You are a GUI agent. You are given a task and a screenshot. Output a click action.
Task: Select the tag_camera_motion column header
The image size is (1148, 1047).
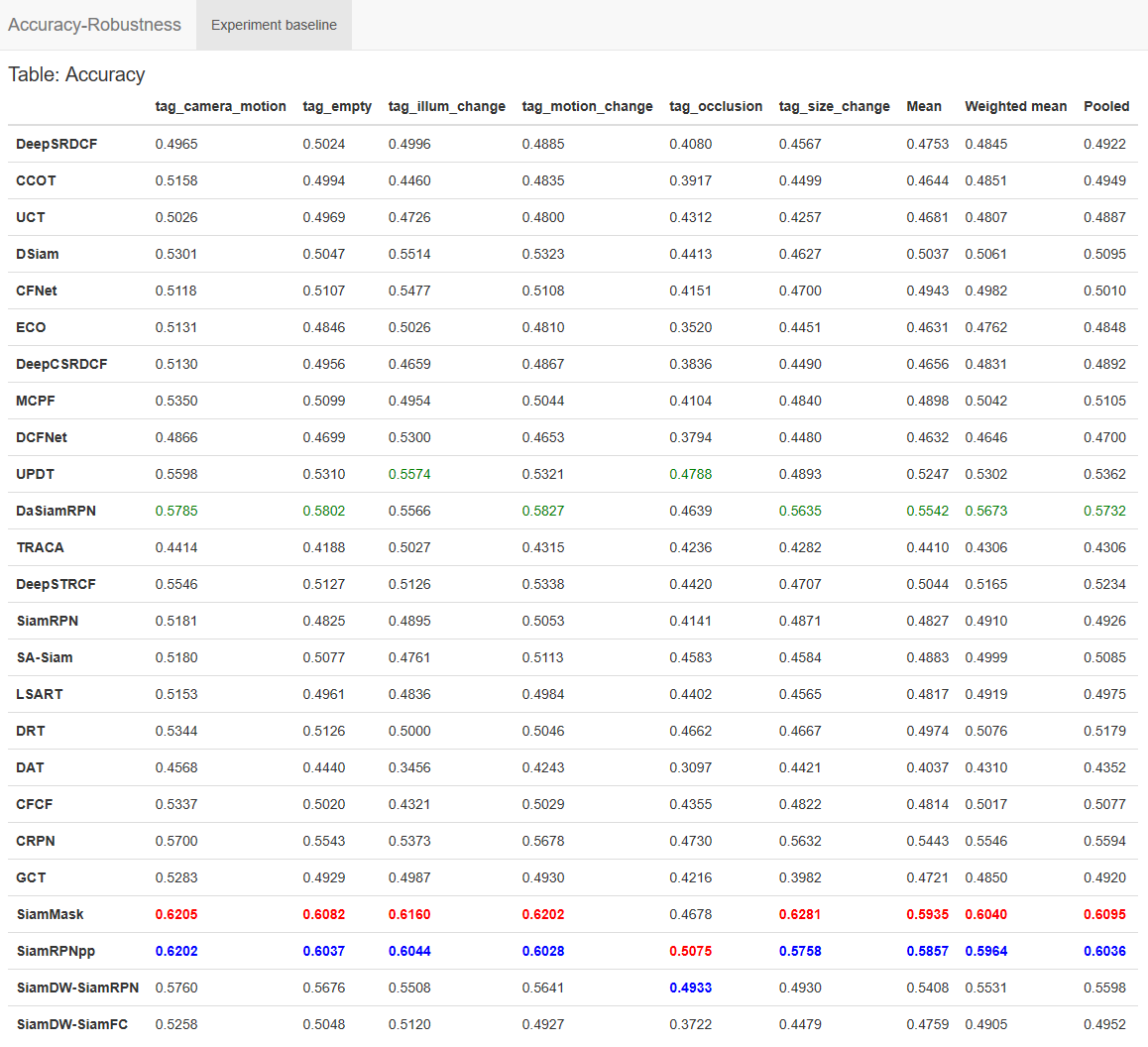220,106
